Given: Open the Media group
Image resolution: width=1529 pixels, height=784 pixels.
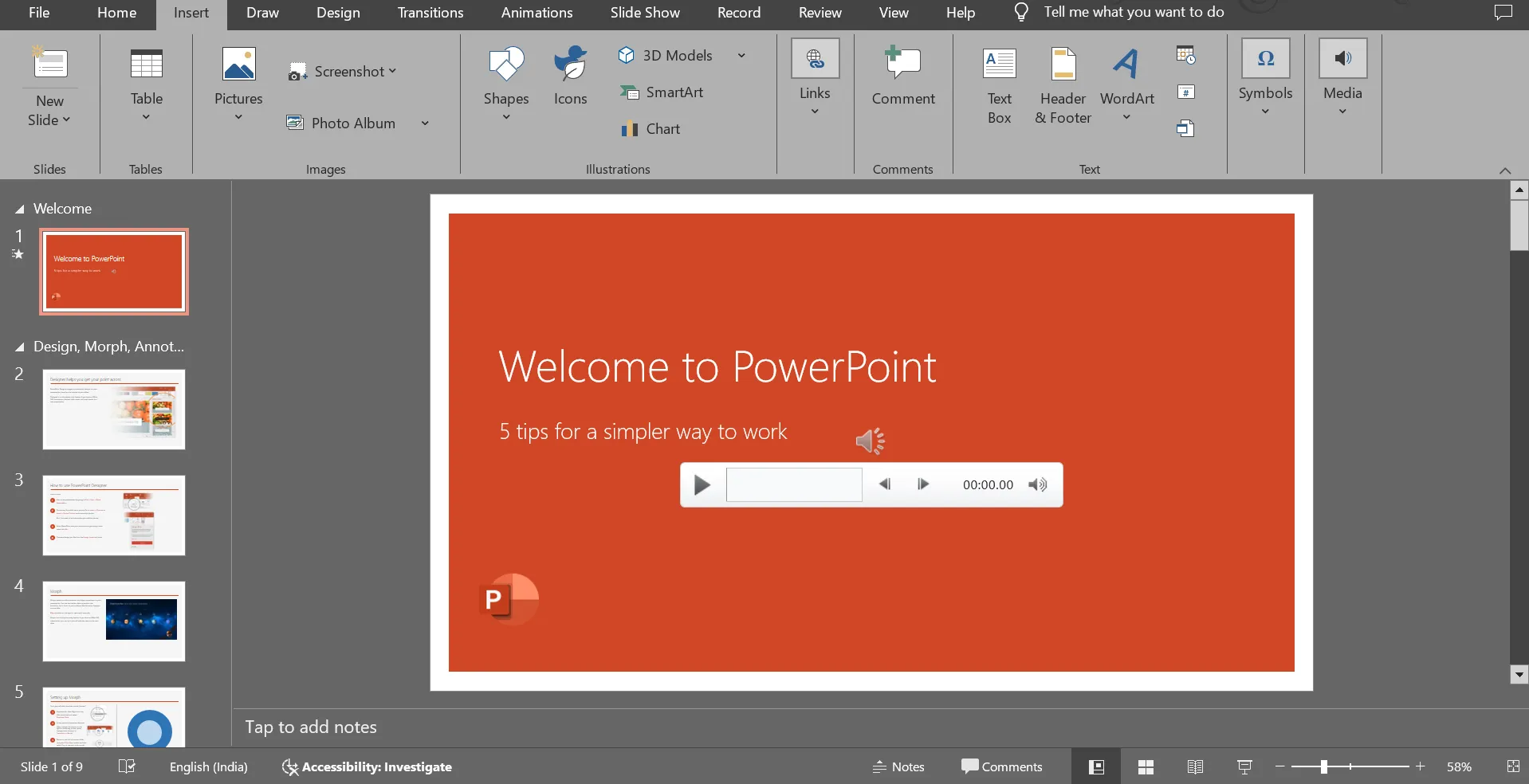Looking at the screenshot, I should coord(1342,78).
